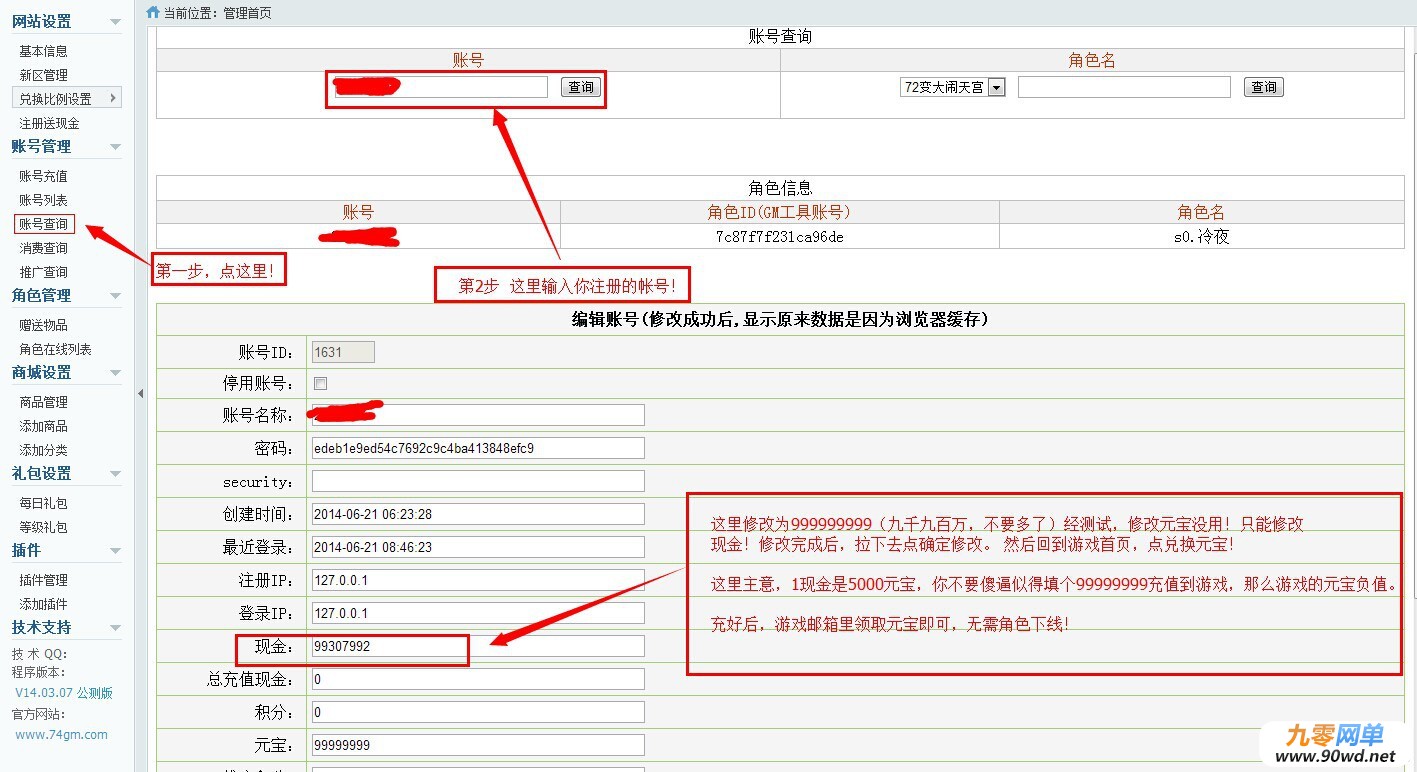The width and height of the screenshot is (1417, 772).
Task: Toggle the 礼包设置 section arrow
Action: point(115,474)
